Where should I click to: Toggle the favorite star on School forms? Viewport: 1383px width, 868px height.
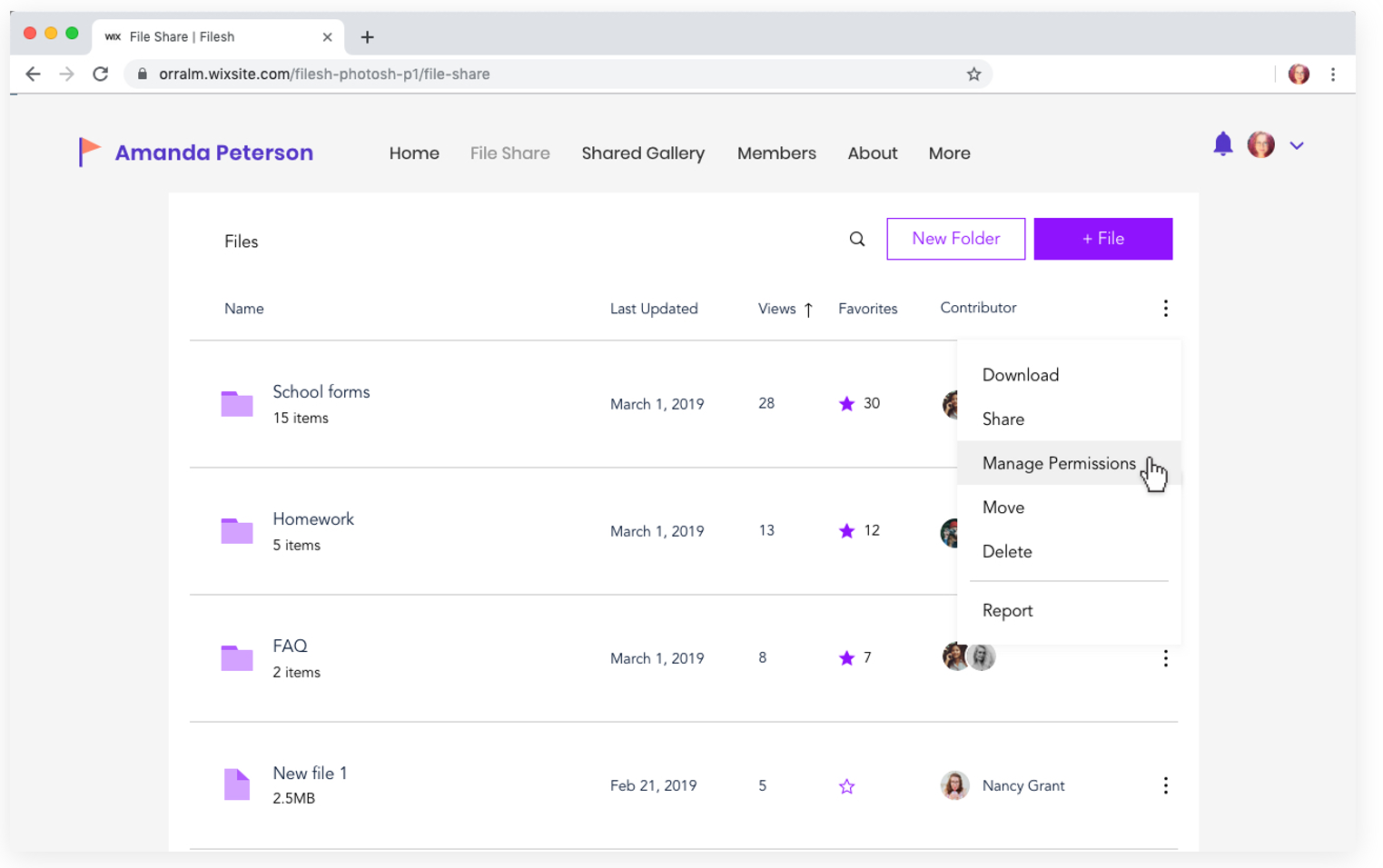(x=846, y=404)
